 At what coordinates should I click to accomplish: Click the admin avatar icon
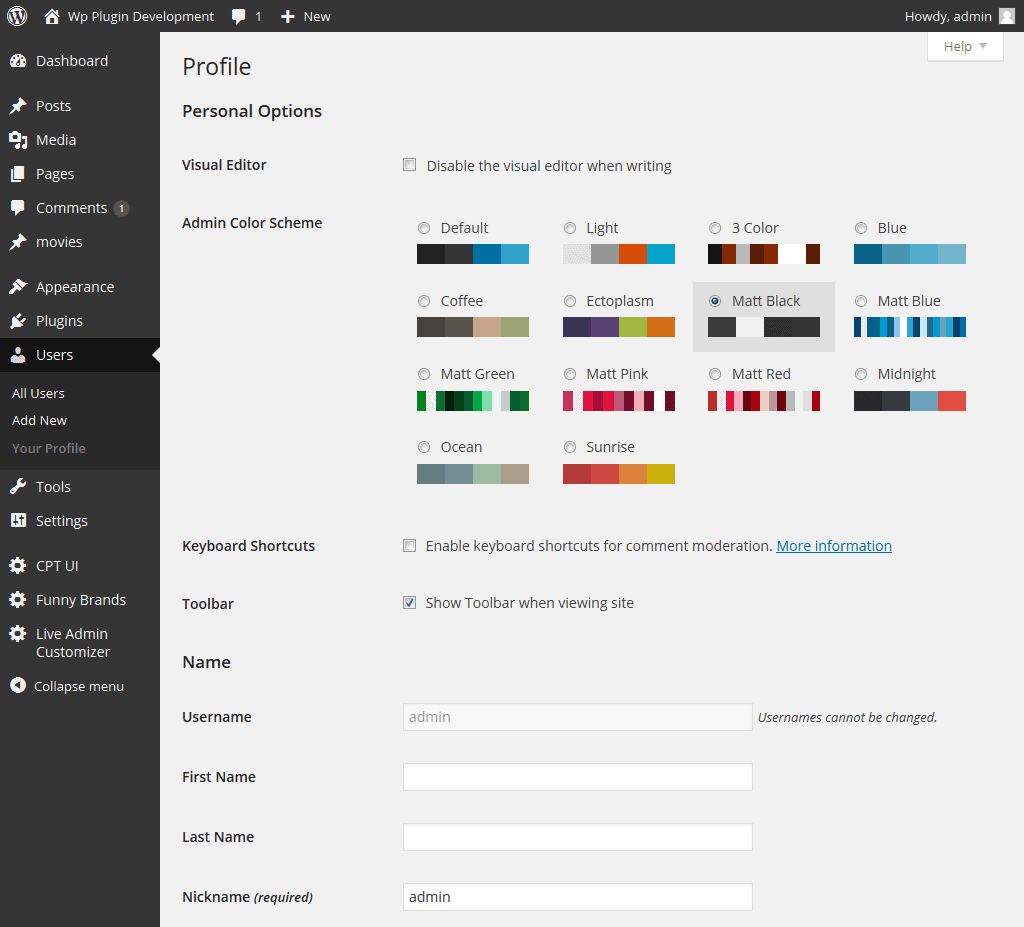click(1007, 16)
